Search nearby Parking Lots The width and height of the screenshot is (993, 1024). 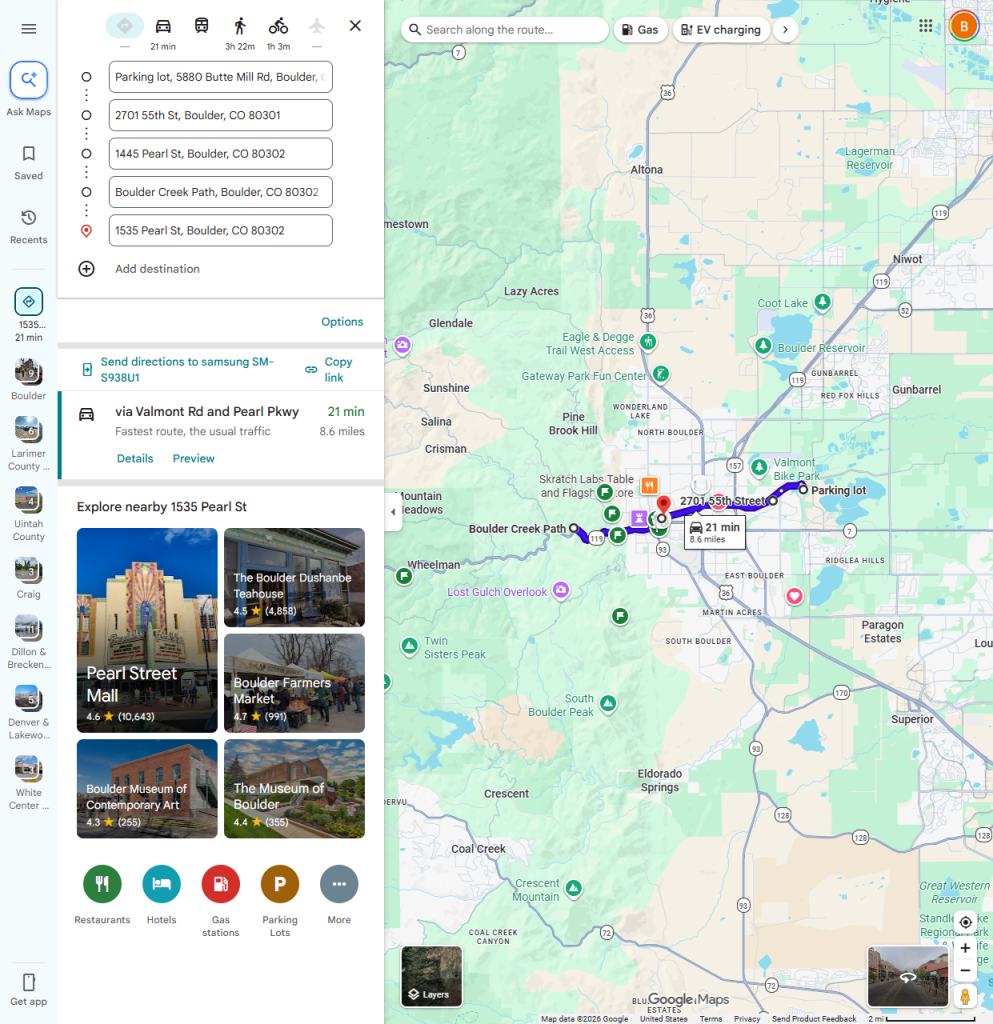(280, 884)
